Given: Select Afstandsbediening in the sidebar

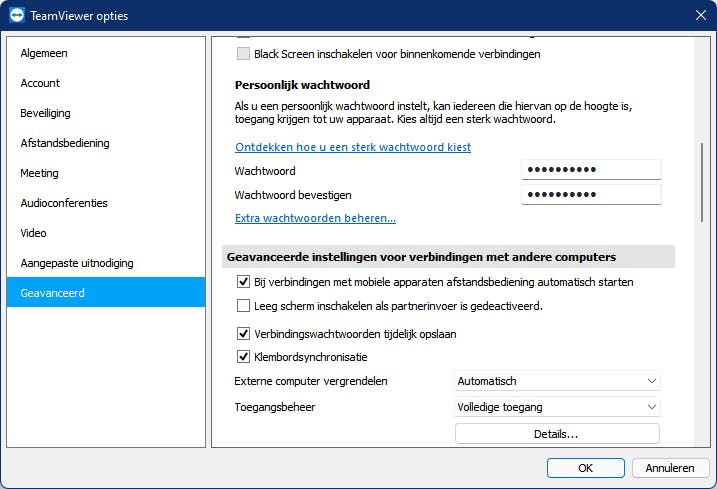Looking at the screenshot, I should click(x=65, y=143).
